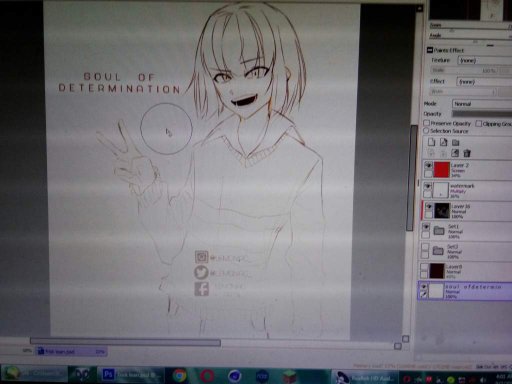The image size is (512, 384).
Task: Delete the selected layer with trash icon
Action: coord(467,153)
